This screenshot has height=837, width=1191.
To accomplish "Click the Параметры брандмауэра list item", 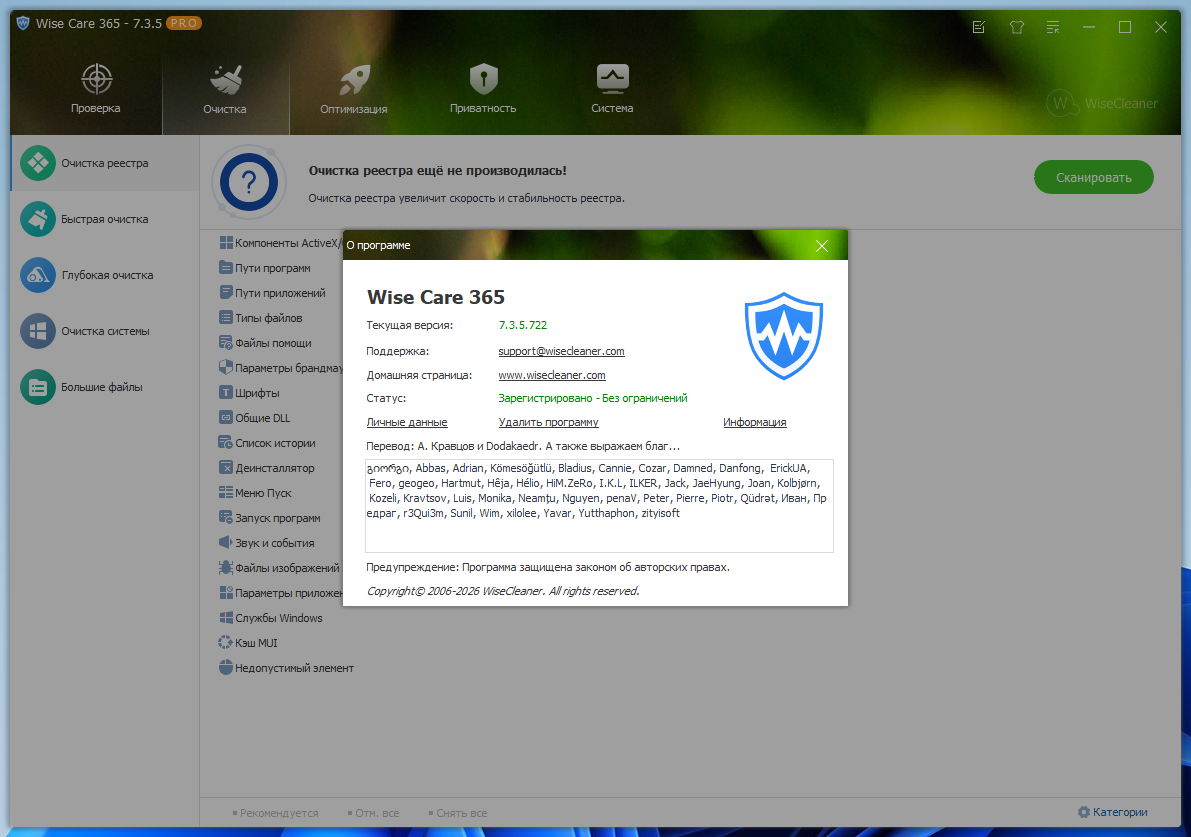I will click(280, 368).
